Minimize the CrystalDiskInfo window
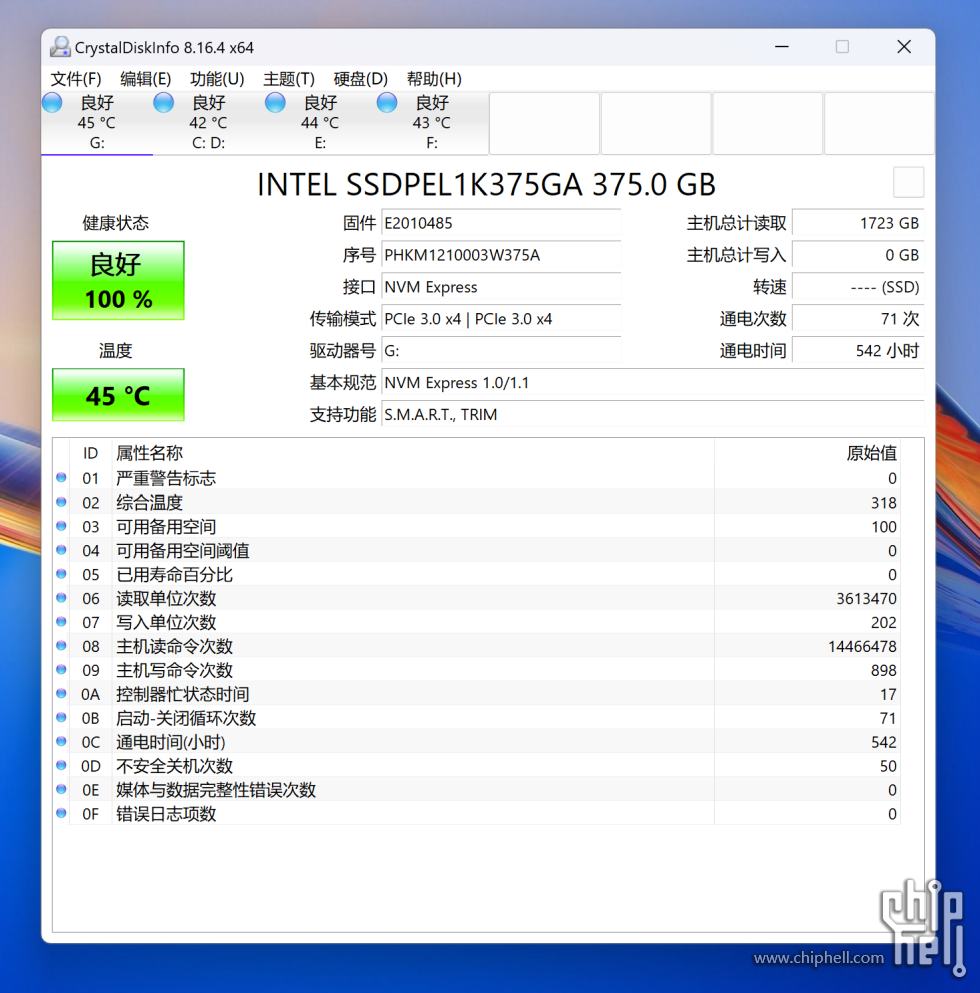 point(782,47)
